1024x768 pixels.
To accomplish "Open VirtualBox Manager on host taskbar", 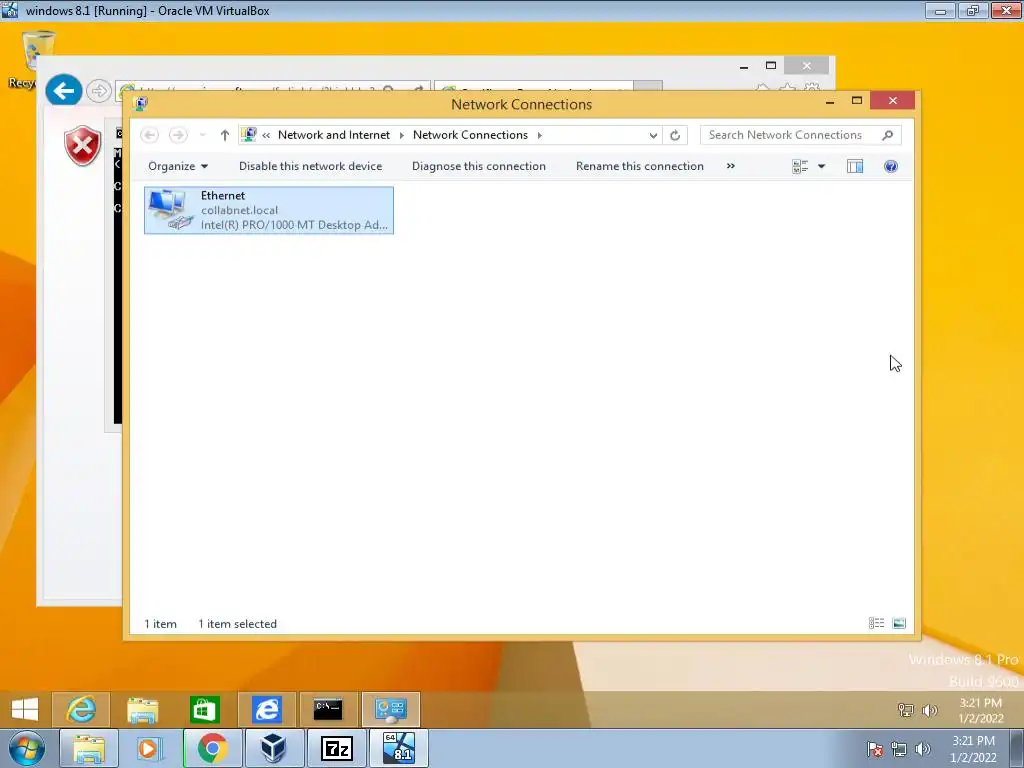I will click(x=274, y=748).
